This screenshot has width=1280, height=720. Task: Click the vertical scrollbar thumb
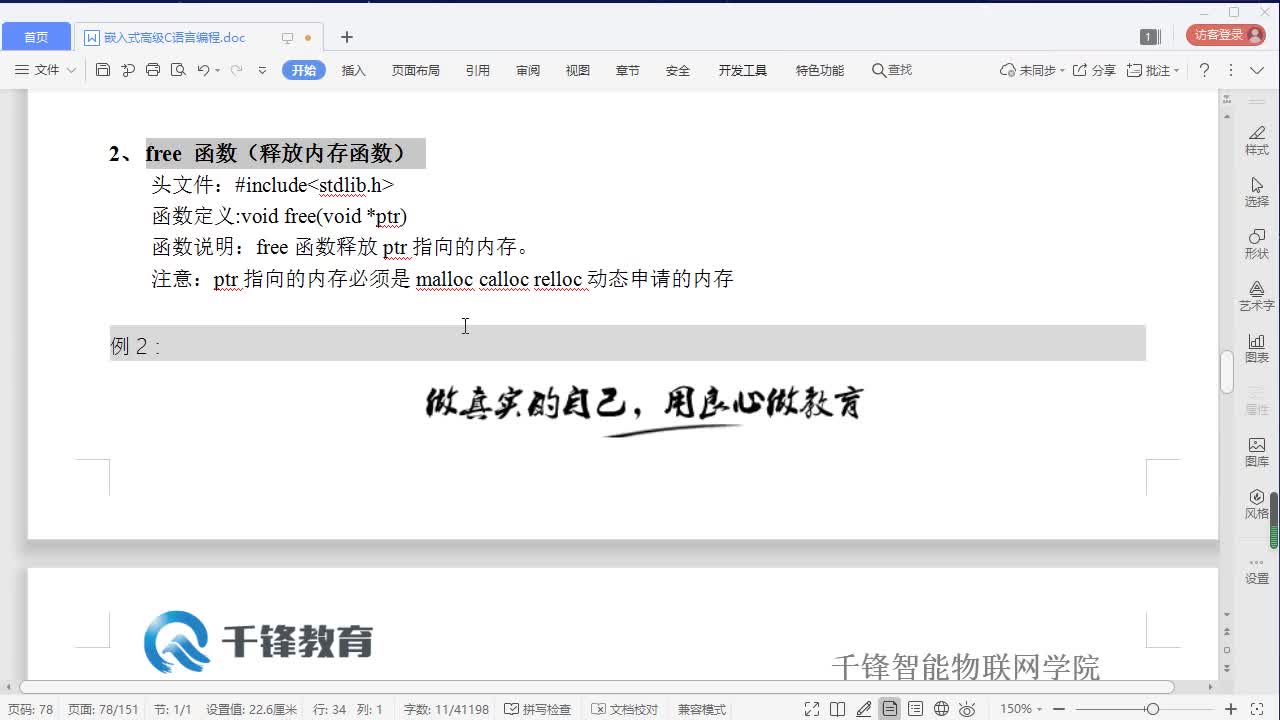click(x=1227, y=371)
